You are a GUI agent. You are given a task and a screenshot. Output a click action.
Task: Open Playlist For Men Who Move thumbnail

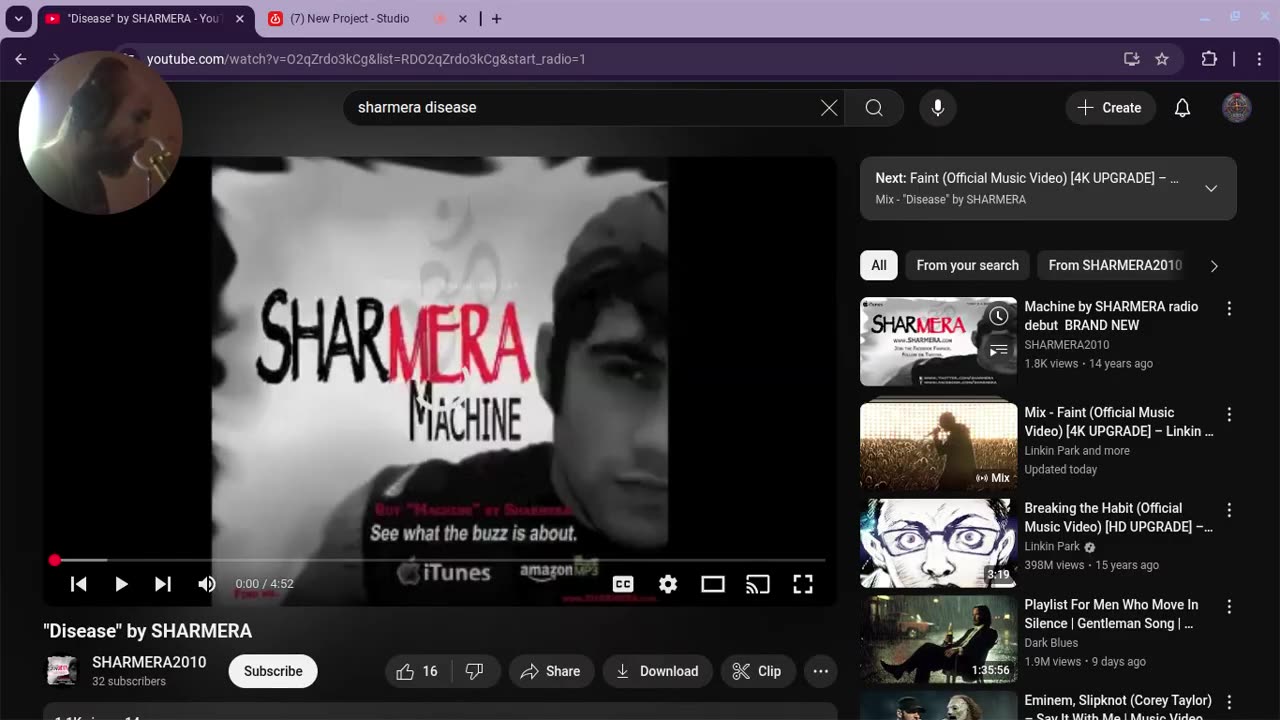tap(938, 639)
